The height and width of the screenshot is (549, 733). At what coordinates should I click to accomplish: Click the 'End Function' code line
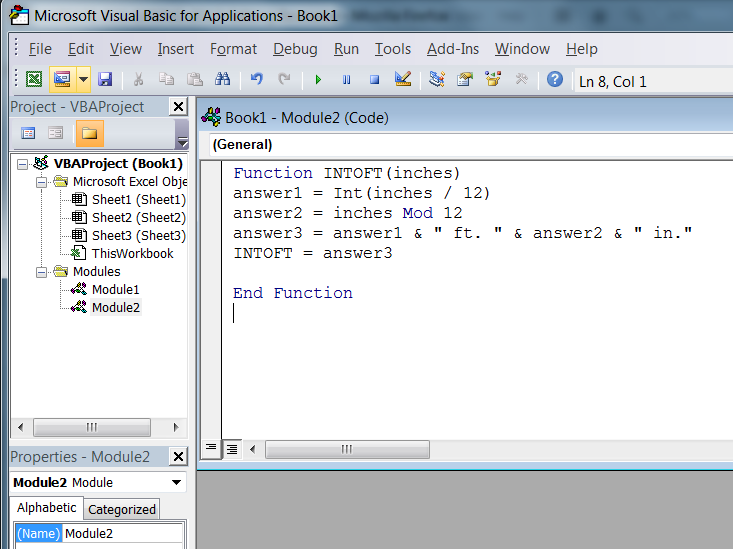click(293, 293)
